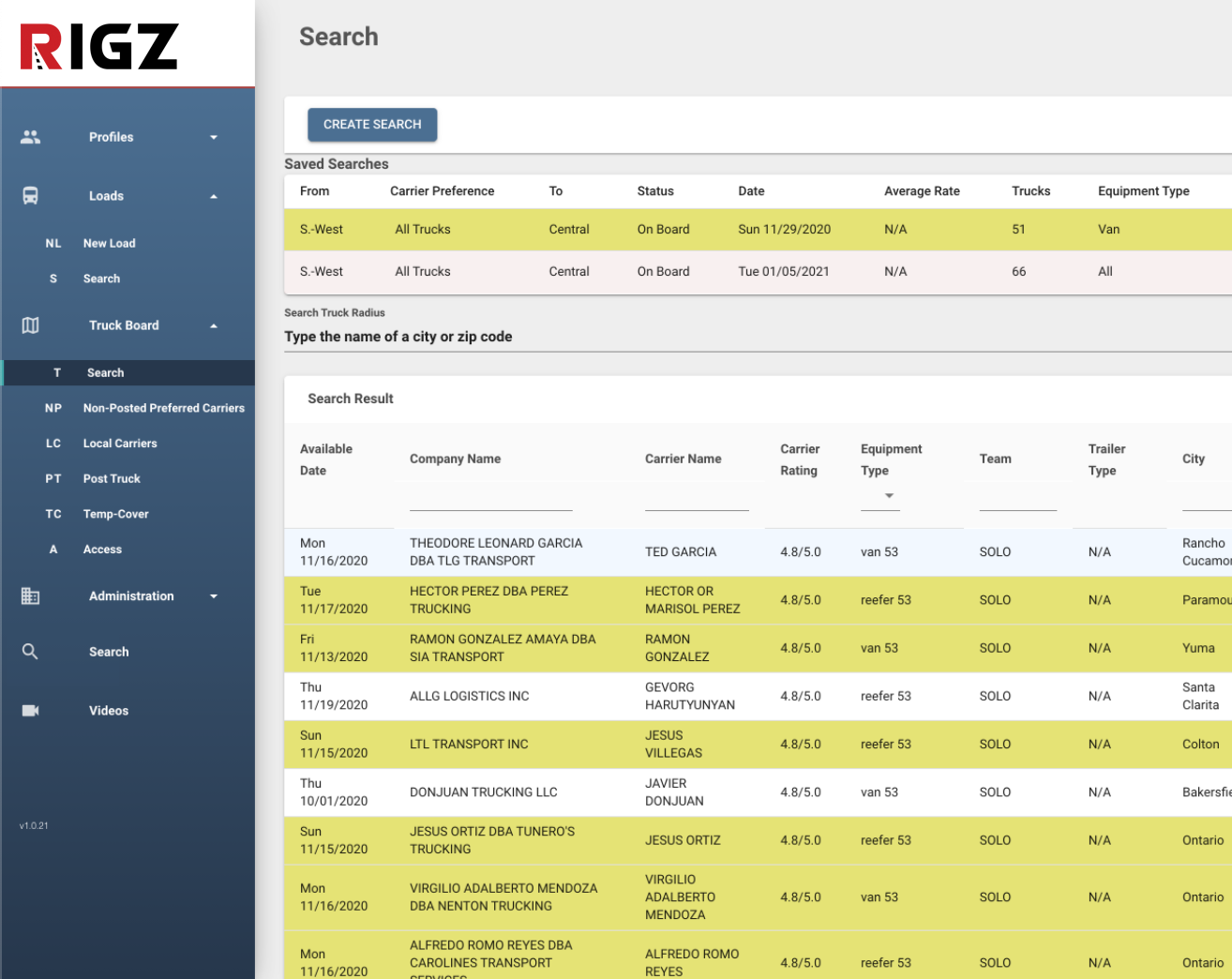Image resolution: width=1232 pixels, height=979 pixels.
Task: Click the Videos camera icon
Action: (x=30, y=710)
